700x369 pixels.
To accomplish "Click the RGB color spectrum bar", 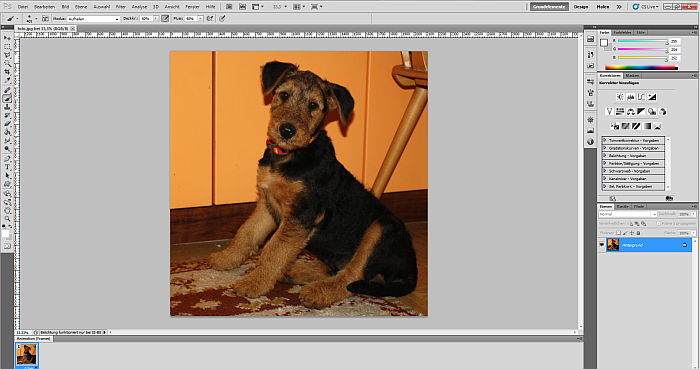I will pos(642,68).
